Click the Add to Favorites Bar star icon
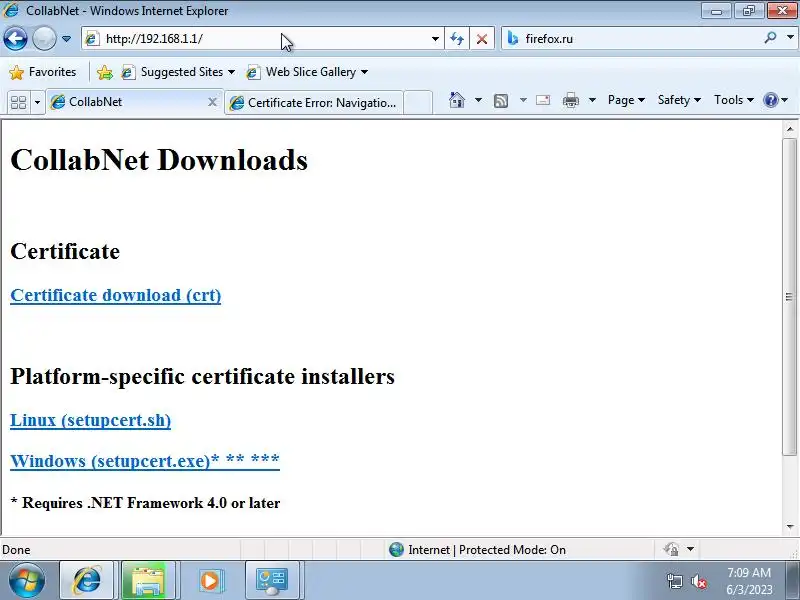Image resolution: width=800 pixels, height=600 pixels. [x=105, y=72]
